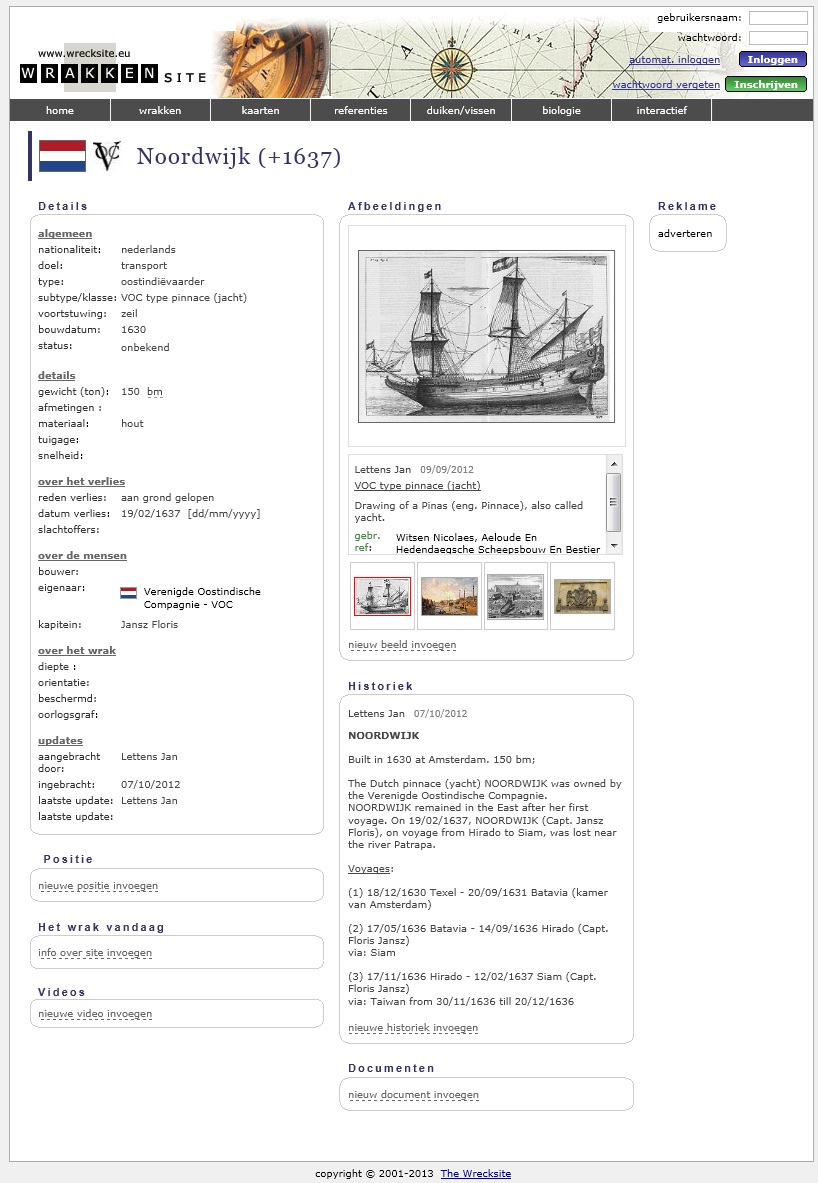This screenshot has height=1183, width=818.
Task: Select the colored harbor painting thumbnail
Action: [449, 596]
